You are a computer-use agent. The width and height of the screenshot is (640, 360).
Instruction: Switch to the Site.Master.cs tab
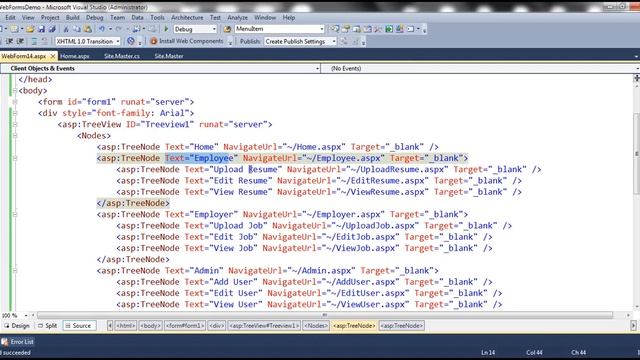[122, 56]
